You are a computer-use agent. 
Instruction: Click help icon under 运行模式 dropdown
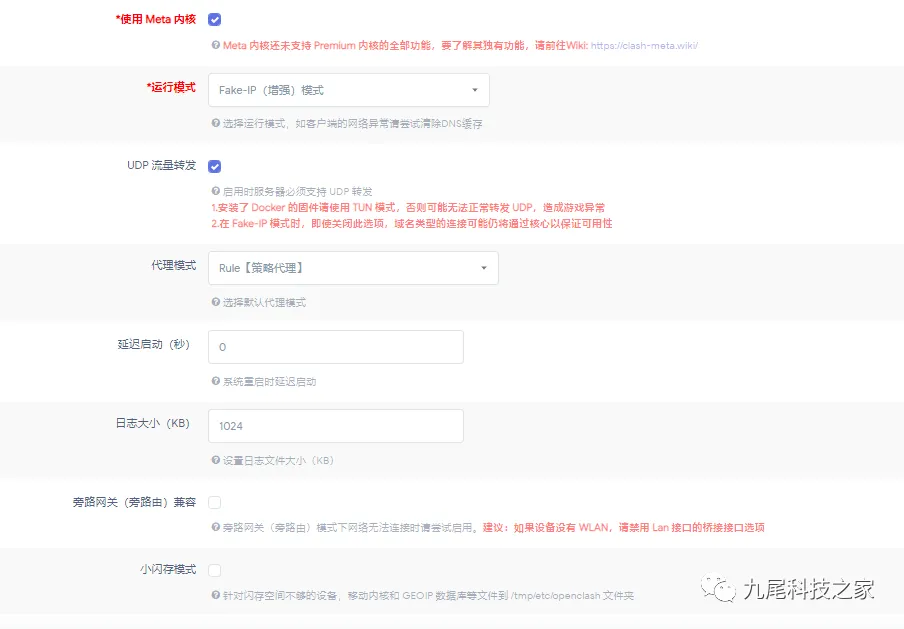coord(215,124)
